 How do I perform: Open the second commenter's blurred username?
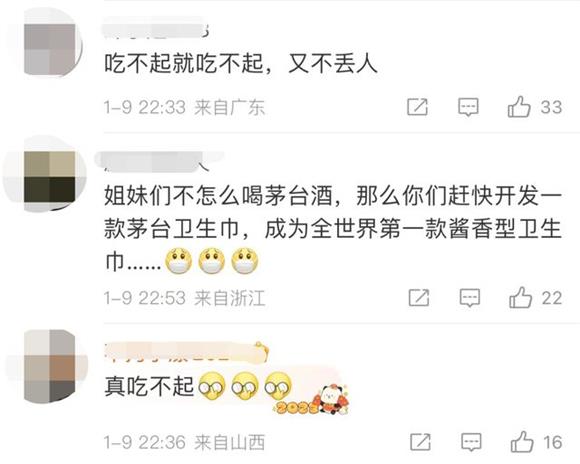coord(157,162)
